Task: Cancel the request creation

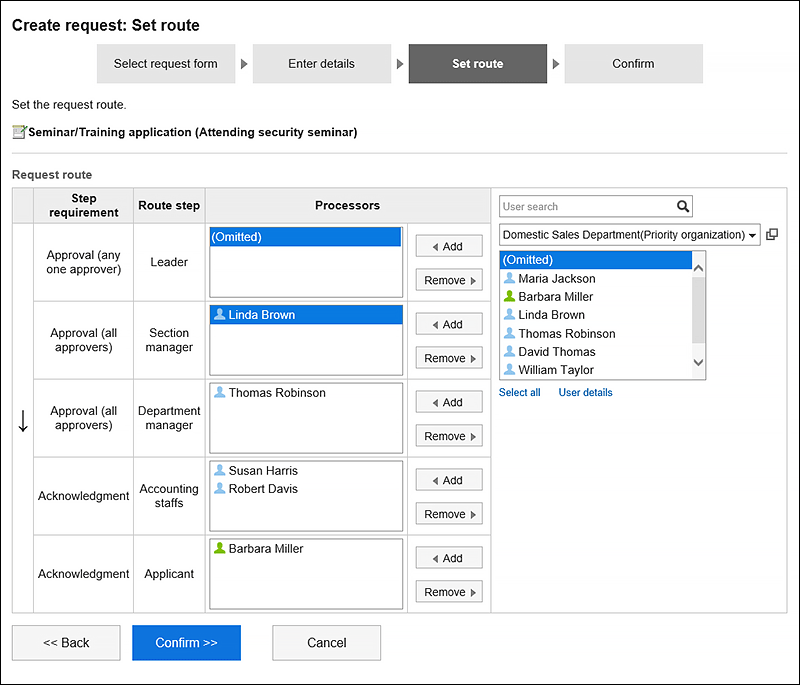Action: 327,643
